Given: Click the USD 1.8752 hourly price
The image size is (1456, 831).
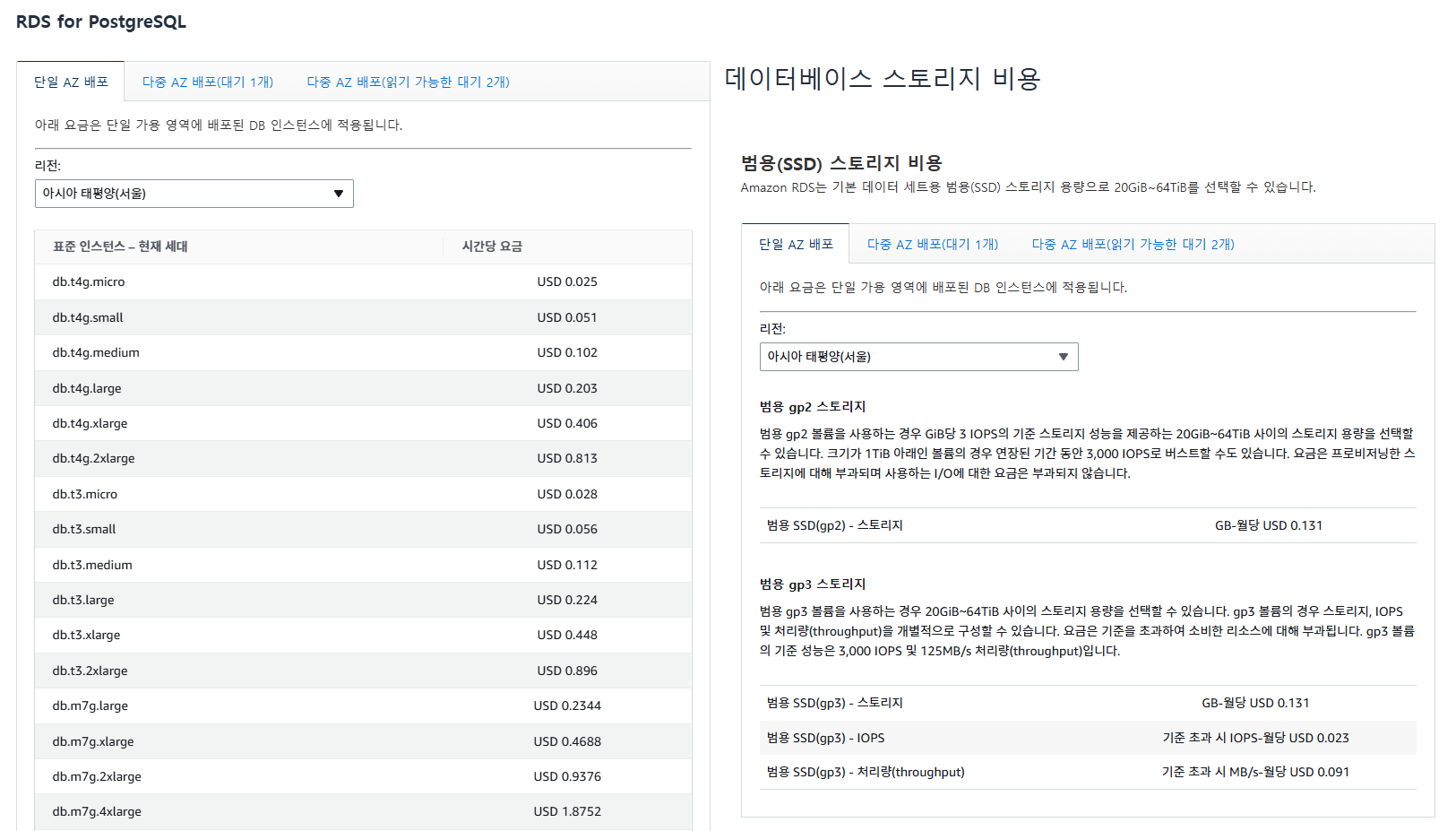Looking at the screenshot, I should (x=567, y=811).
